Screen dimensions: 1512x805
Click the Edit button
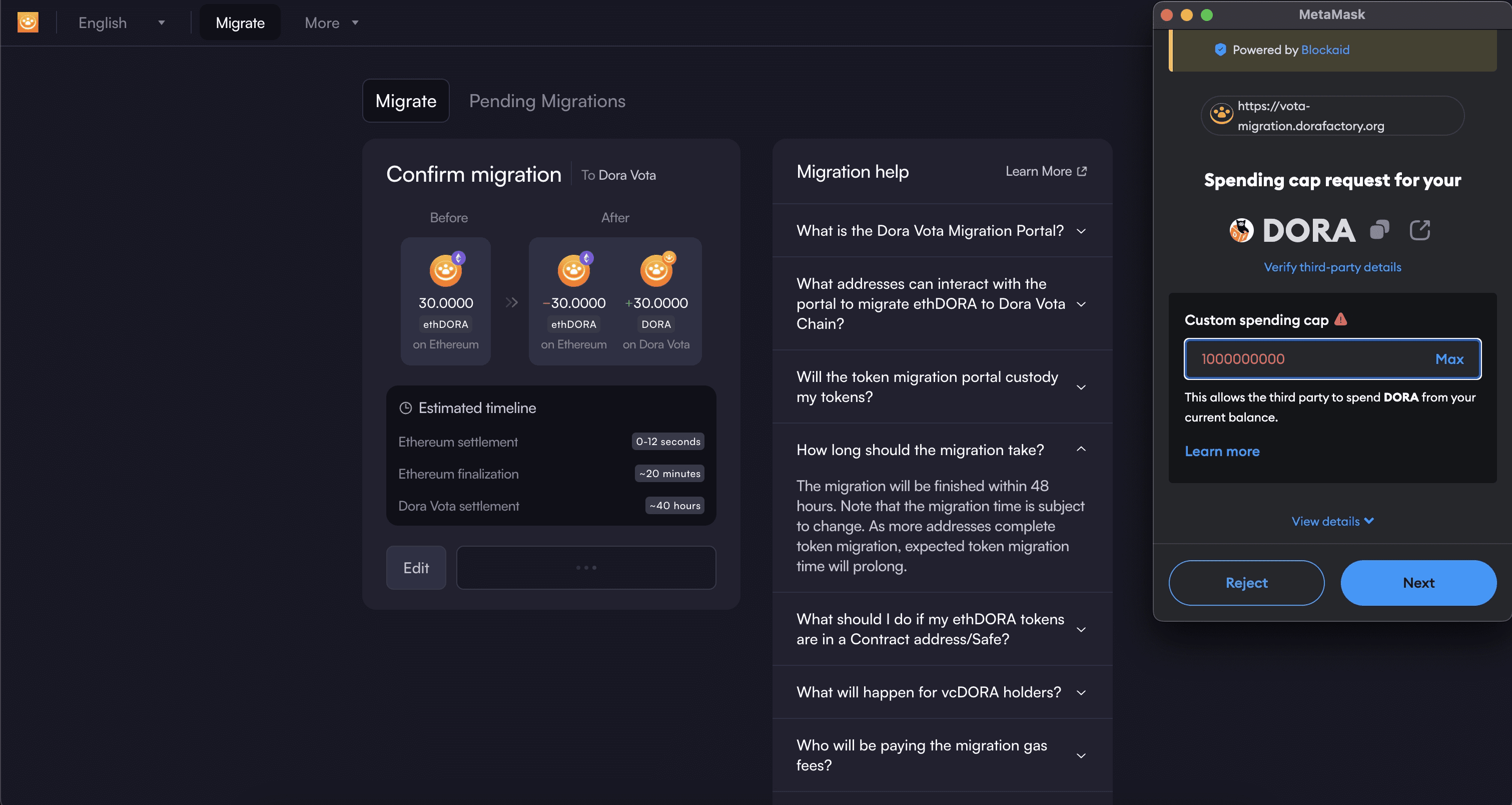[x=416, y=568]
